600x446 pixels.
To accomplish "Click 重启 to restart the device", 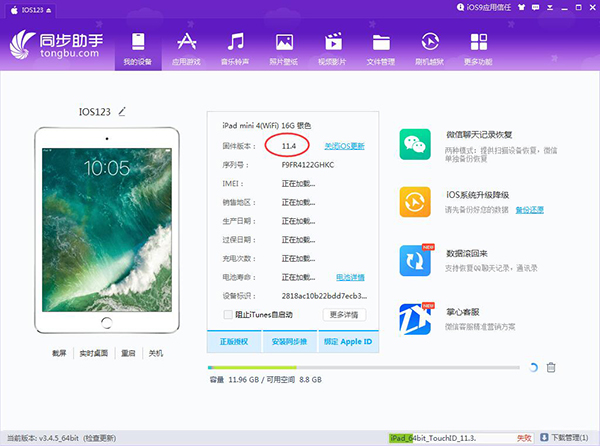I will tap(128, 353).
